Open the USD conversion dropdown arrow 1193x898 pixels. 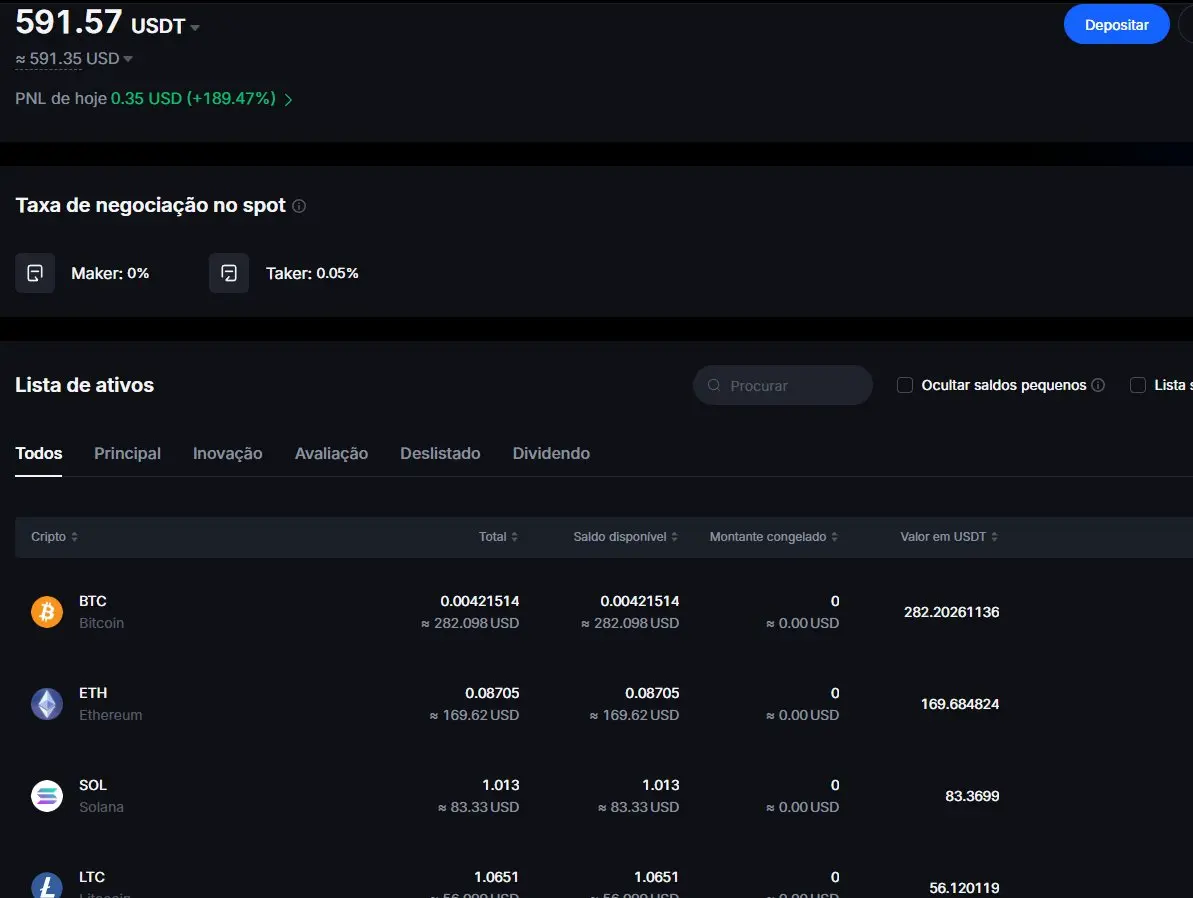pos(128,59)
